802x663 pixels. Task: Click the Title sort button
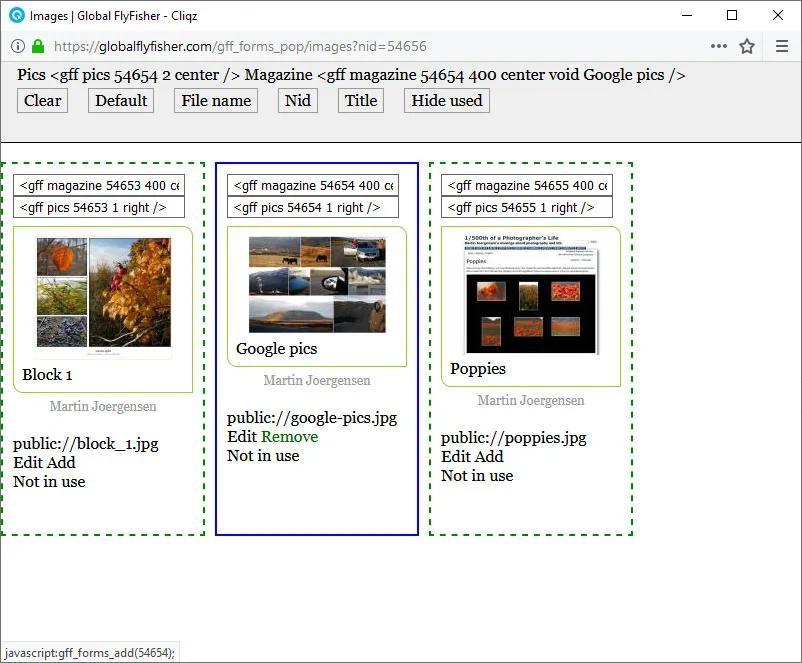pos(361,100)
